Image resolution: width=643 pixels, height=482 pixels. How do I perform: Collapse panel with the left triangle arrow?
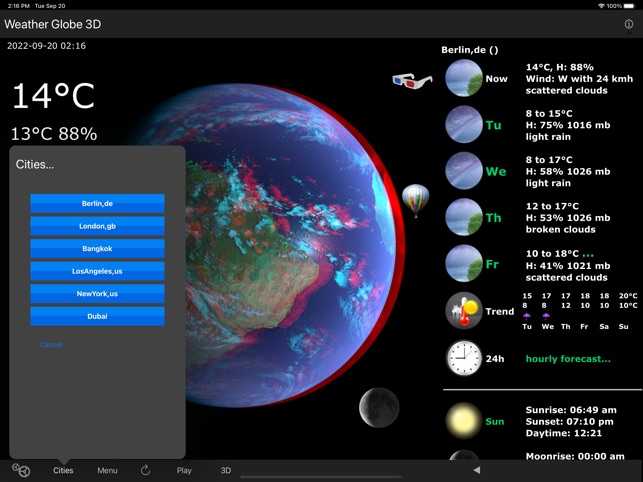pos(477,470)
